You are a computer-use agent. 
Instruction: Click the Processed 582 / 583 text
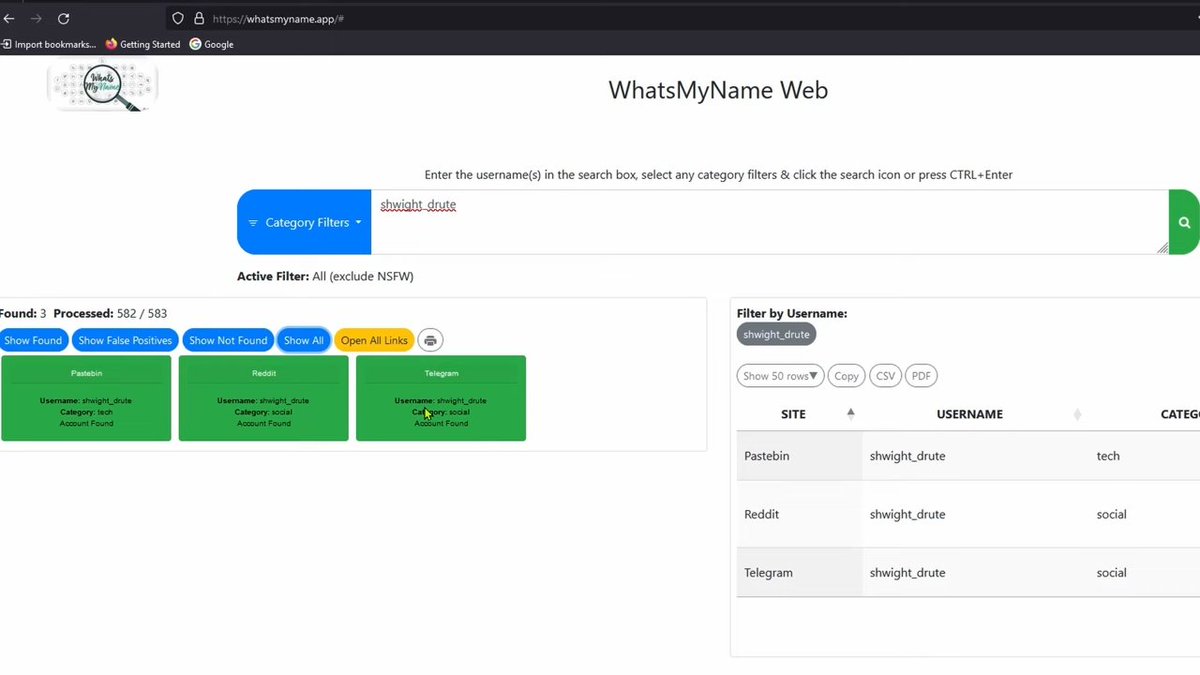pyautogui.click(x=110, y=313)
